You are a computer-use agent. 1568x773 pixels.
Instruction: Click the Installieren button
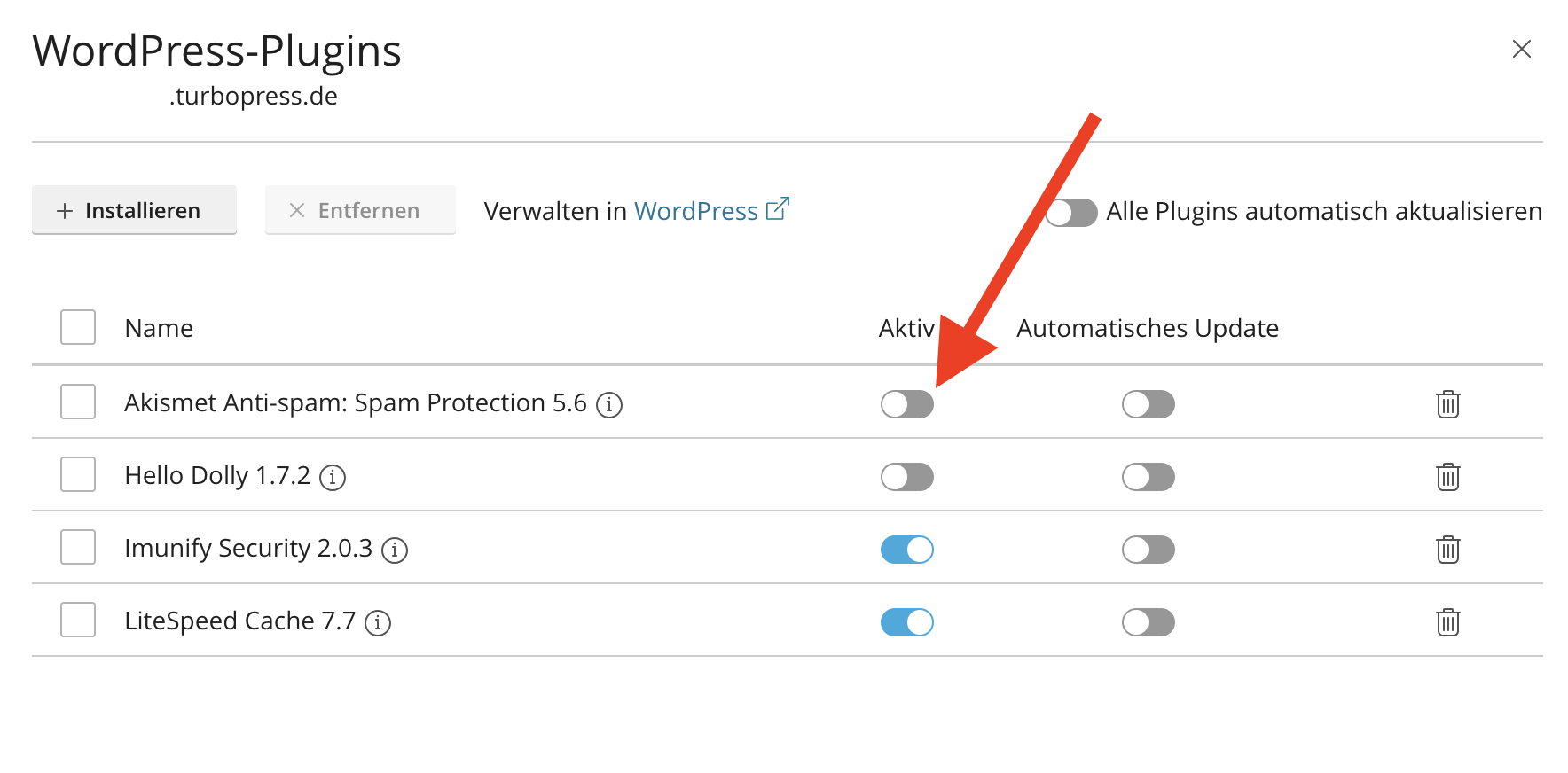(134, 210)
